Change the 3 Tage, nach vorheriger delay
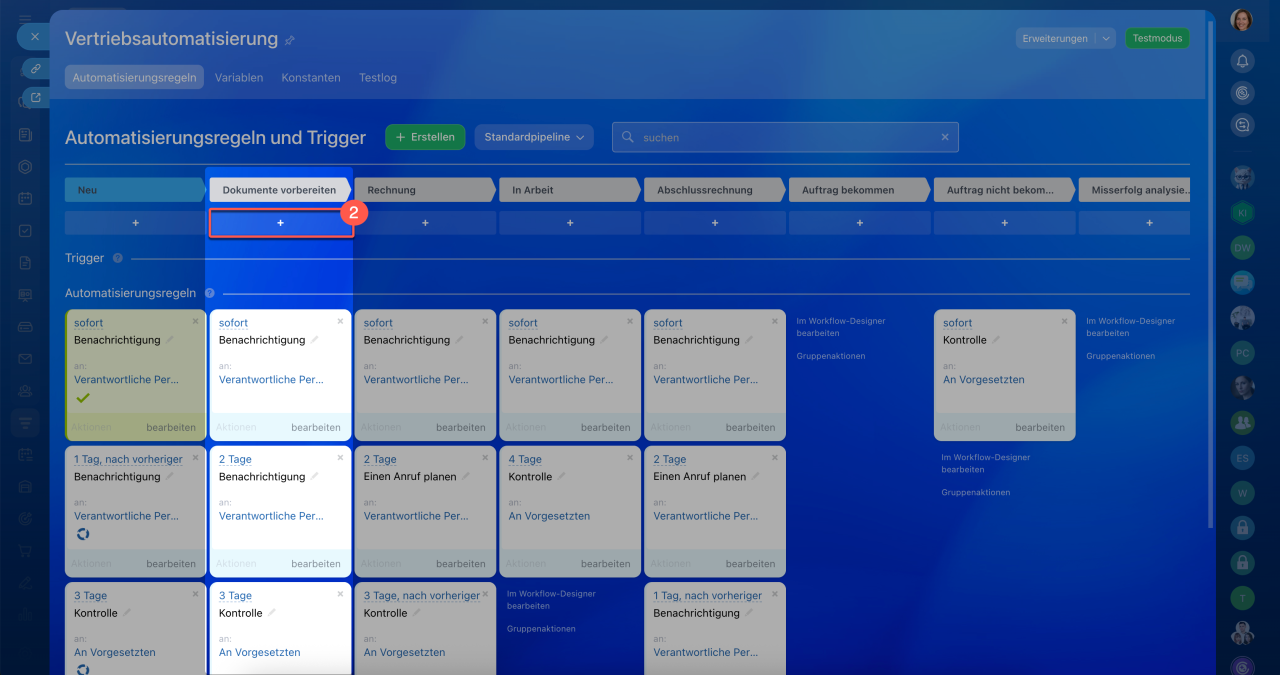1280x675 pixels. point(421,596)
